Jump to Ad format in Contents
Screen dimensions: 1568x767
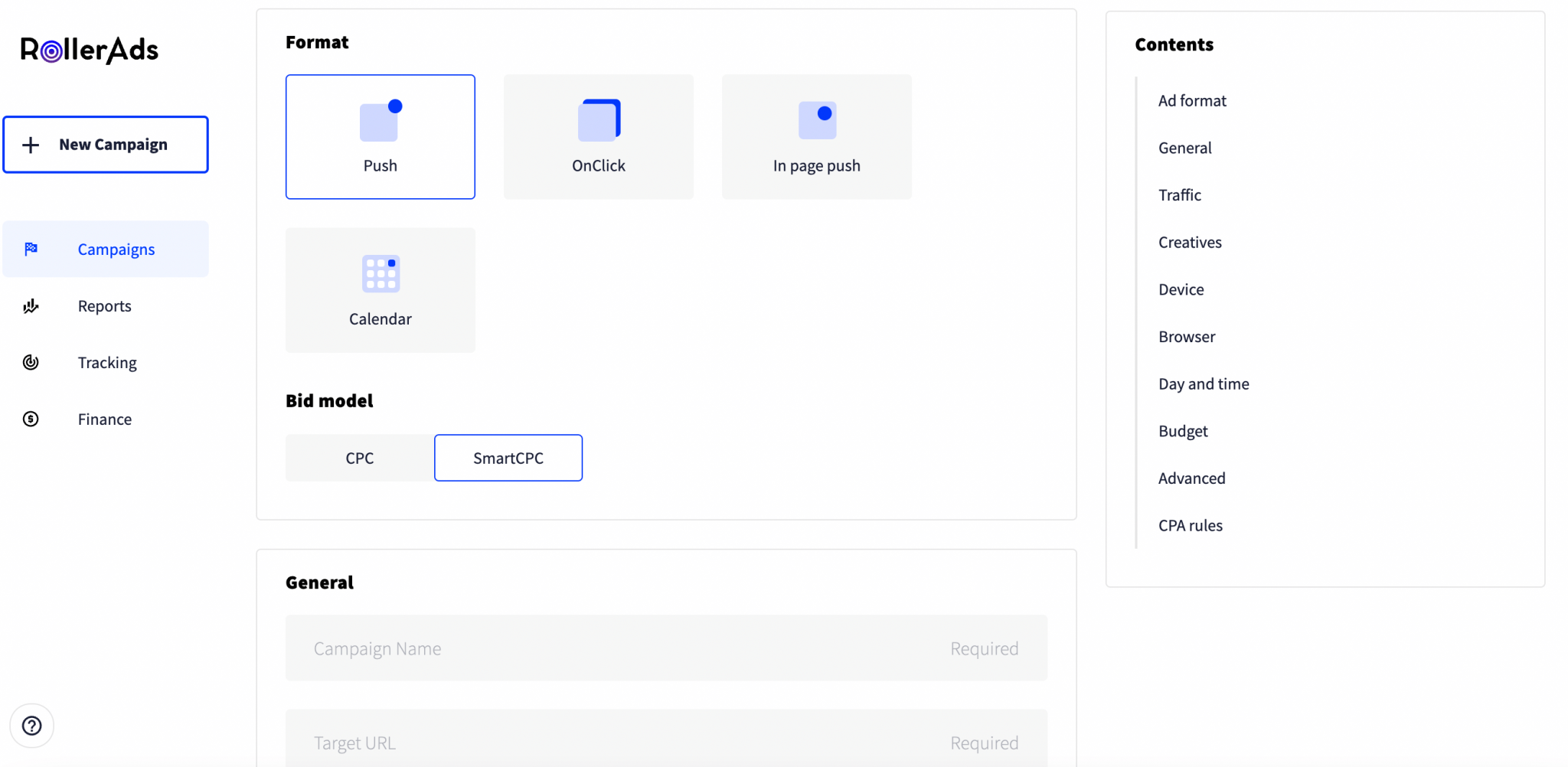pyautogui.click(x=1192, y=100)
